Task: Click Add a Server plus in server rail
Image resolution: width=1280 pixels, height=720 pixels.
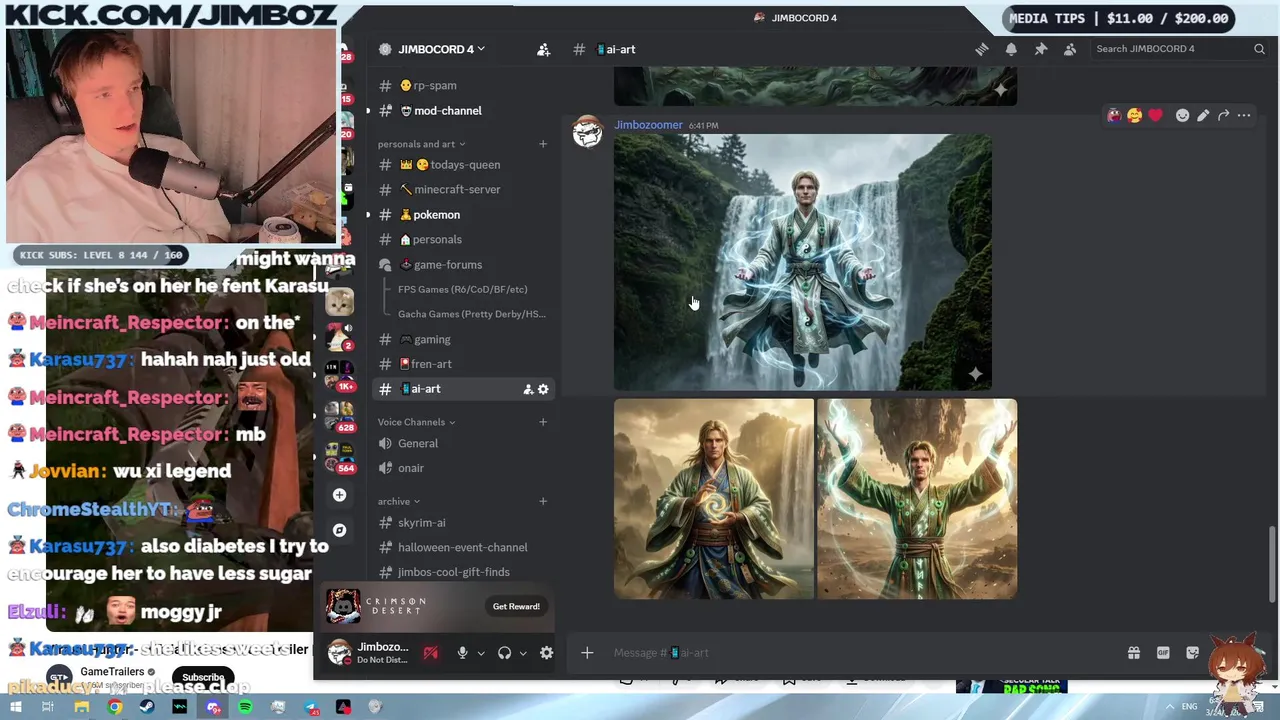Action: [x=339, y=495]
